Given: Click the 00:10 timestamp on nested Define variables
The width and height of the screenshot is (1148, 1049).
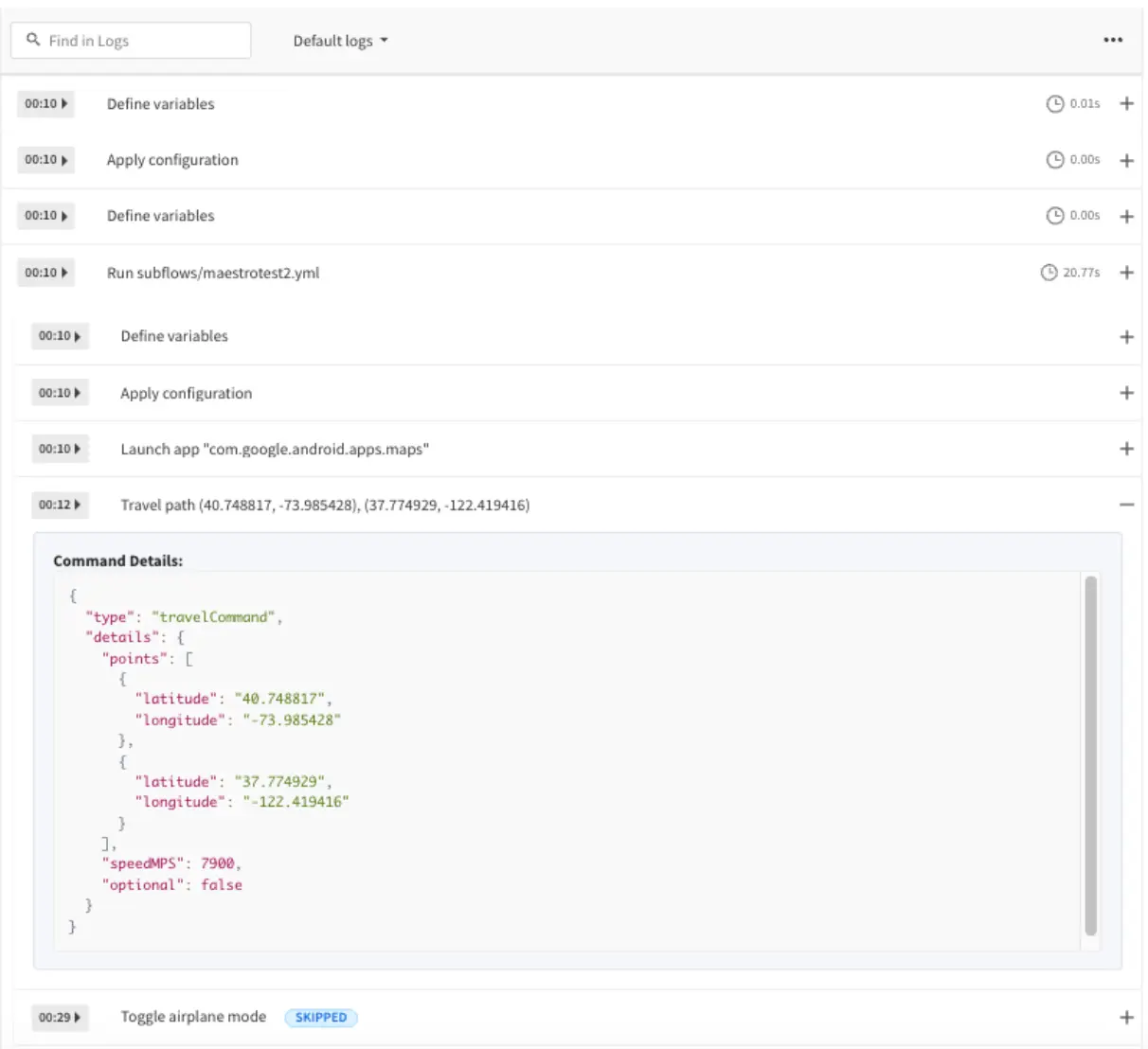Looking at the screenshot, I should point(60,336).
